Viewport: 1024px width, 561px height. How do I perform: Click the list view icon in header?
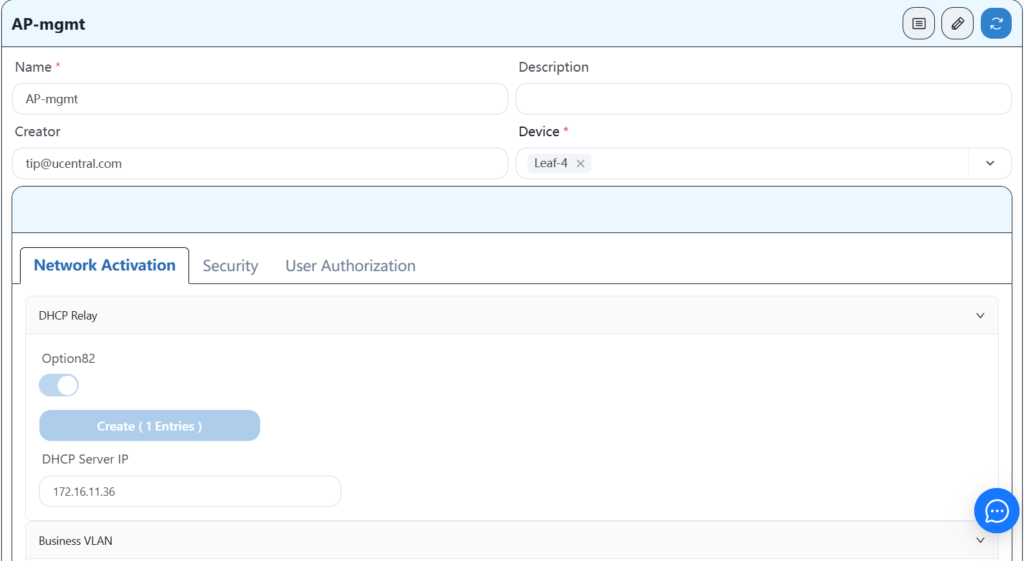pyautogui.click(x=918, y=23)
